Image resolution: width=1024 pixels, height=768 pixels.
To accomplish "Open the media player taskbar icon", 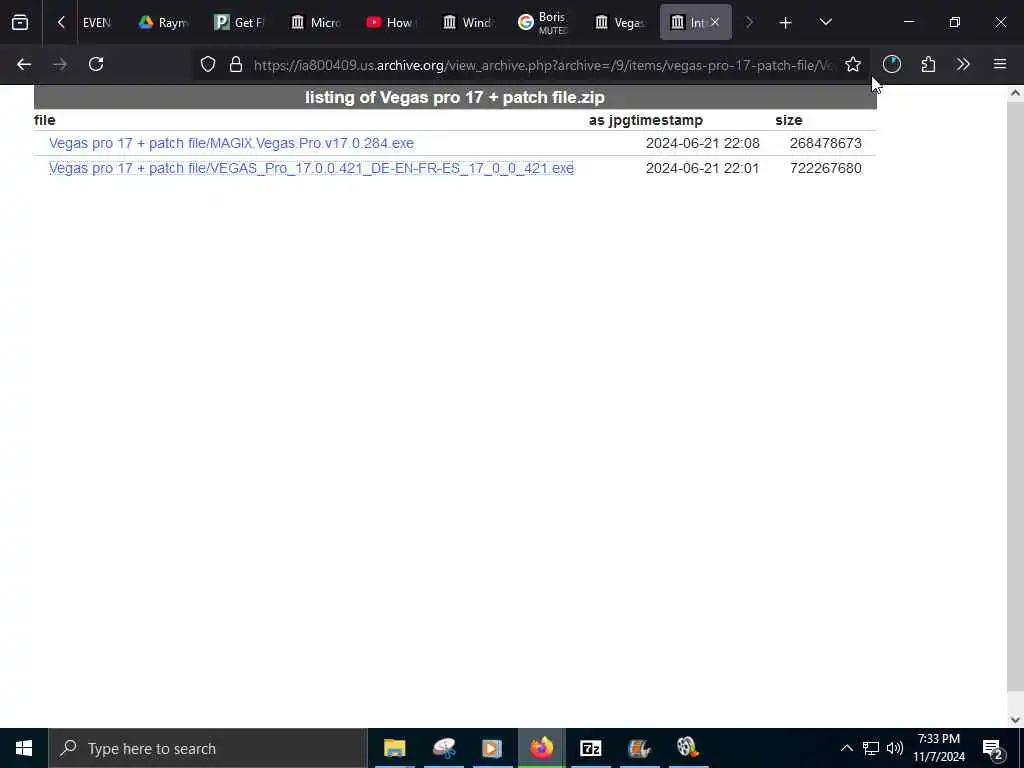I will pyautogui.click(x=492, y=748).
